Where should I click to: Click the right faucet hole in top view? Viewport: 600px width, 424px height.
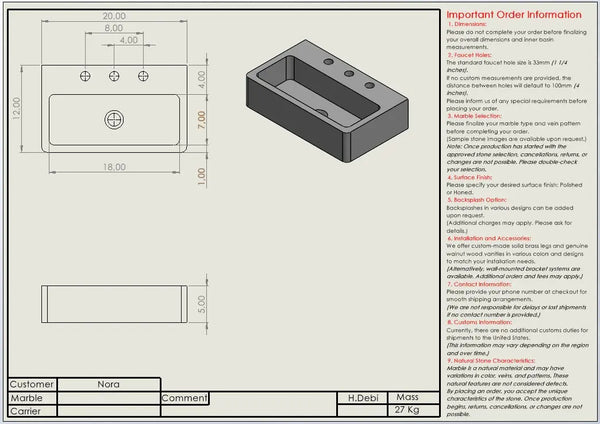click(143, 76)
